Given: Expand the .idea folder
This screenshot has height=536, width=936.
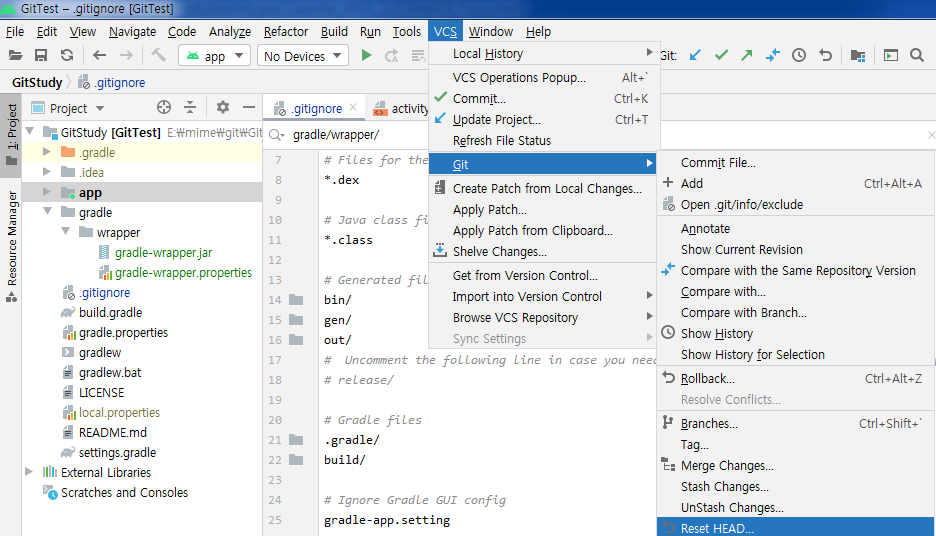Looking at the screenshot, I should [47, 172].
